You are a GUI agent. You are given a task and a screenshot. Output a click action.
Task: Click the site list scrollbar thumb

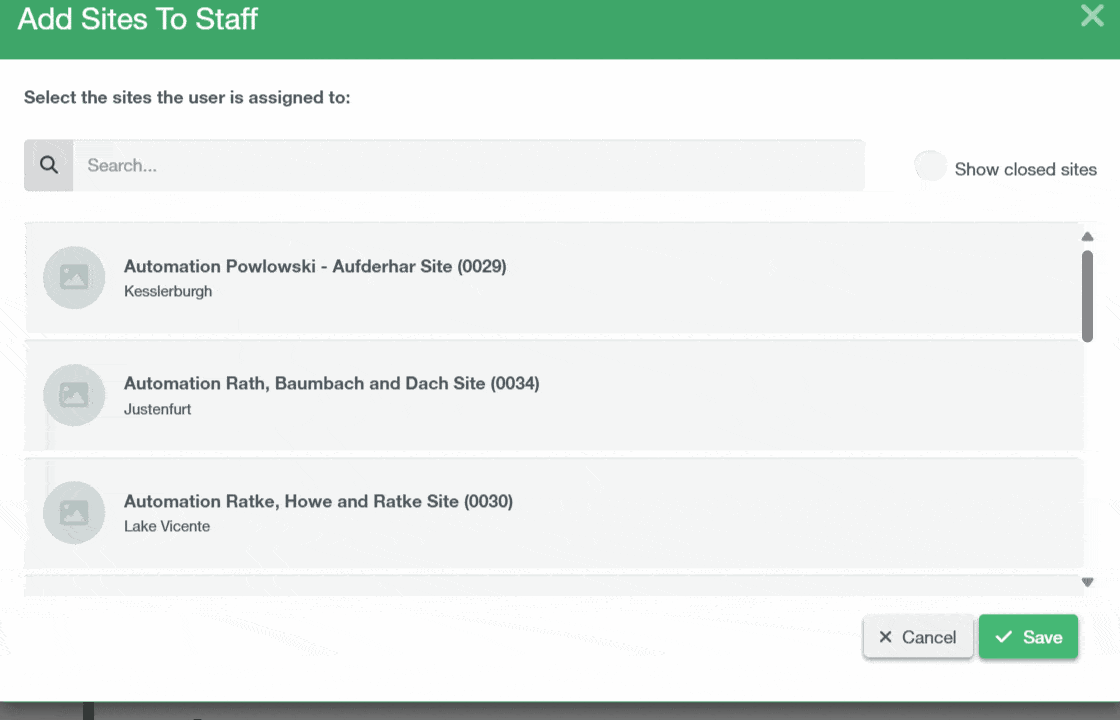[x=1087, y=295]
